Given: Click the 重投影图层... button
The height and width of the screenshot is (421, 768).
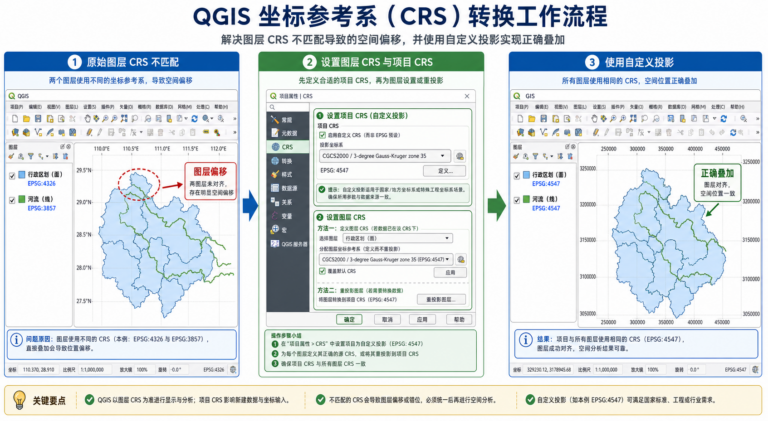Looking at the screenshot, I should (441, 299).
